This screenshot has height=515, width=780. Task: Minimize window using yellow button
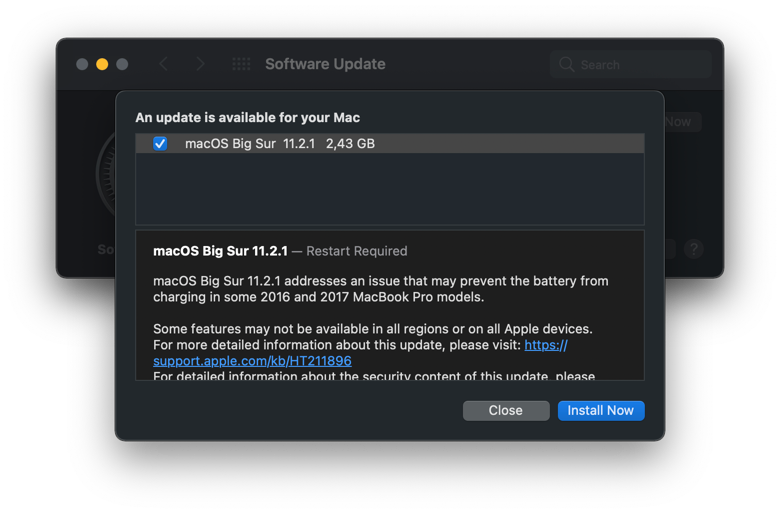102,64
